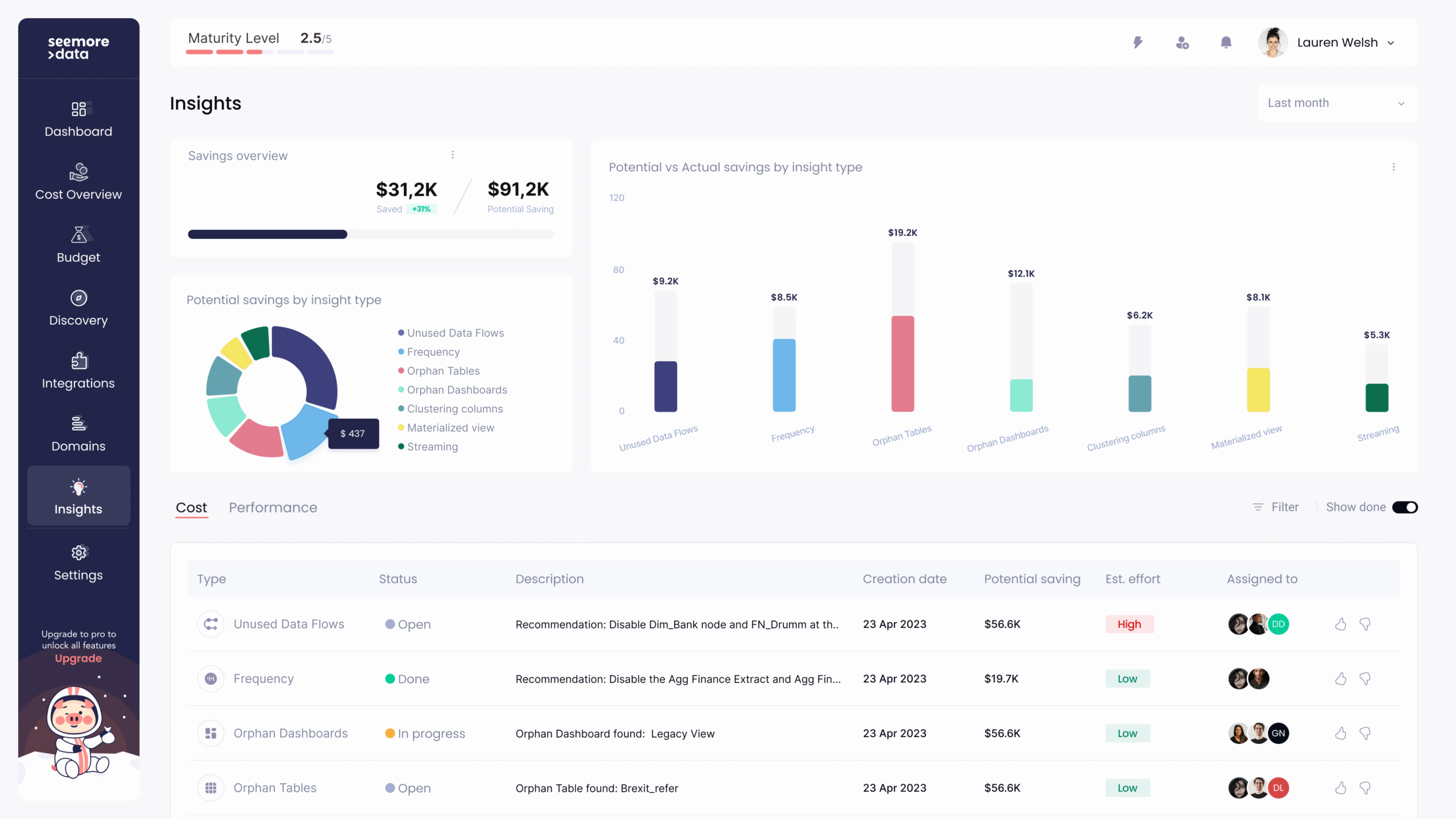Expand the Last month period dropdown
The image size is (1456, 819).
tap(1337, 103)
